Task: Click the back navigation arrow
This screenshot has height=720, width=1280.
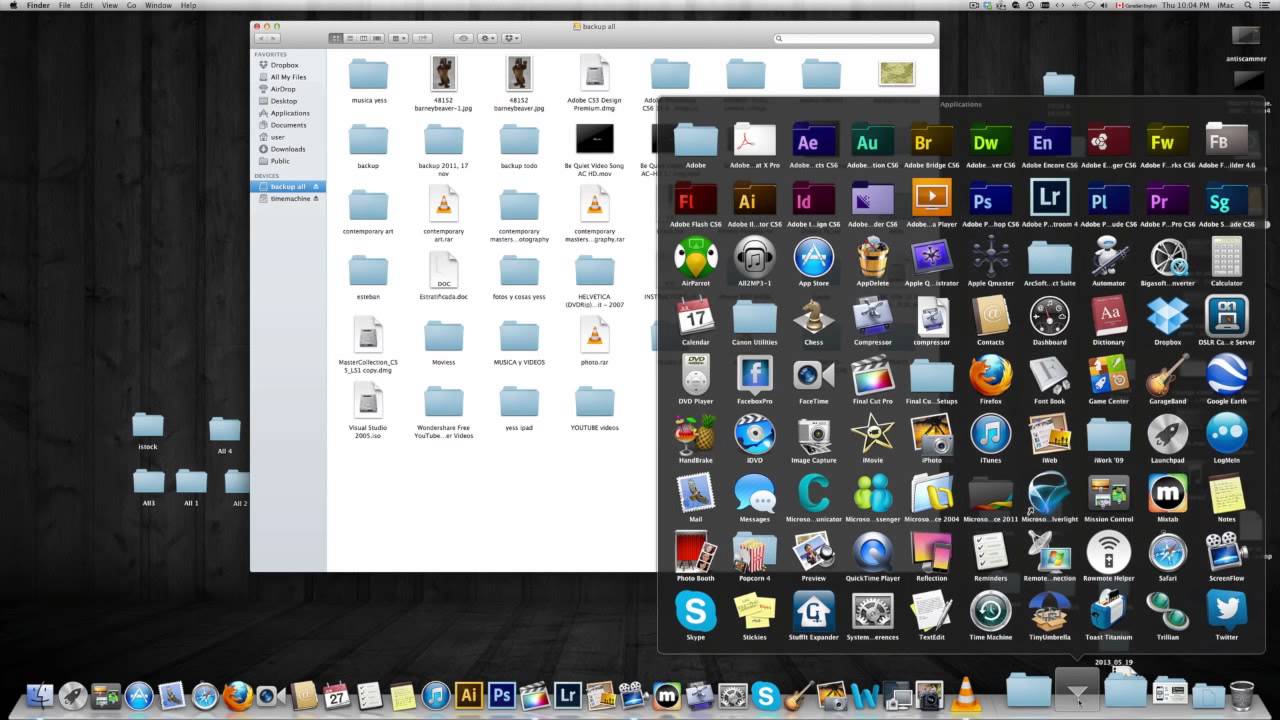Action: point(263,38)
